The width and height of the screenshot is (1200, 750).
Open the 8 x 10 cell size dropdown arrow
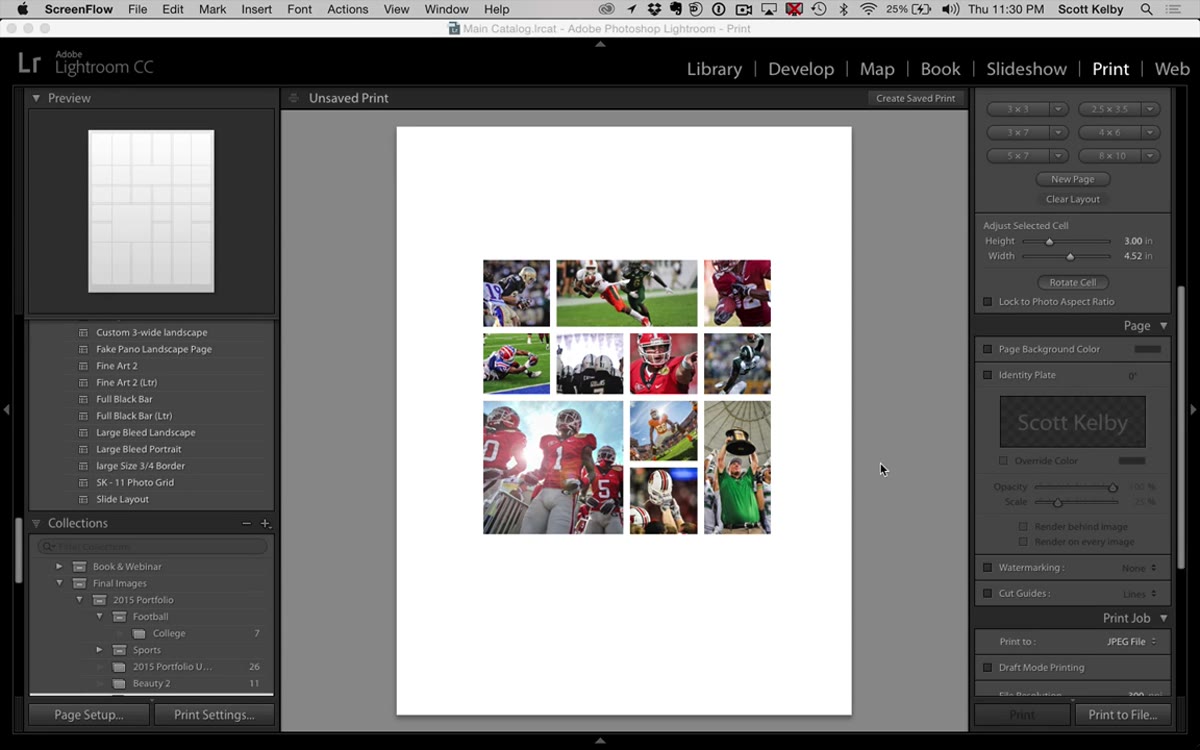(x=1151, y=156)
